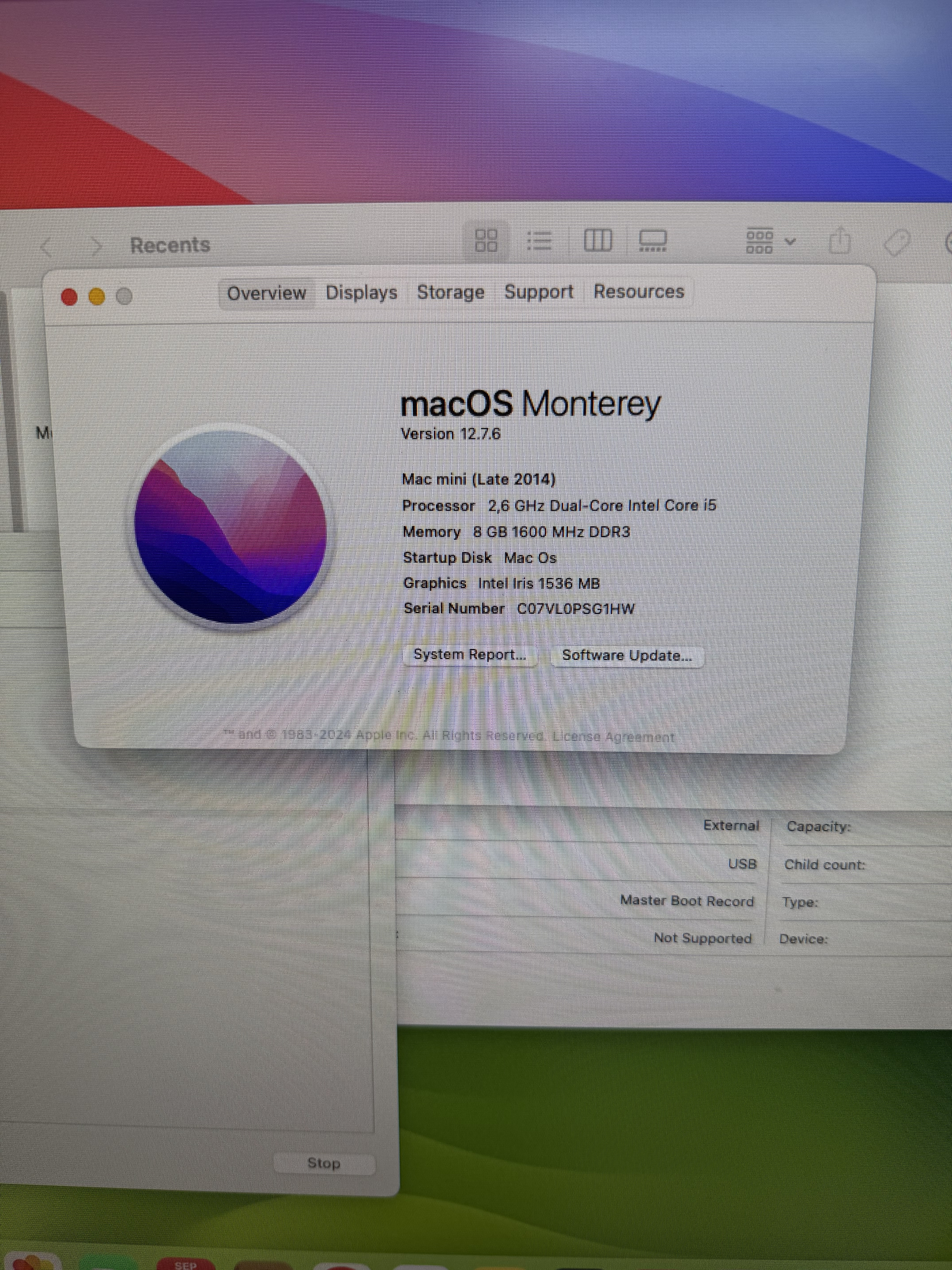
Task: Click the Processor 2,6 GHz Dual-Core line
Action: point(560,506)
